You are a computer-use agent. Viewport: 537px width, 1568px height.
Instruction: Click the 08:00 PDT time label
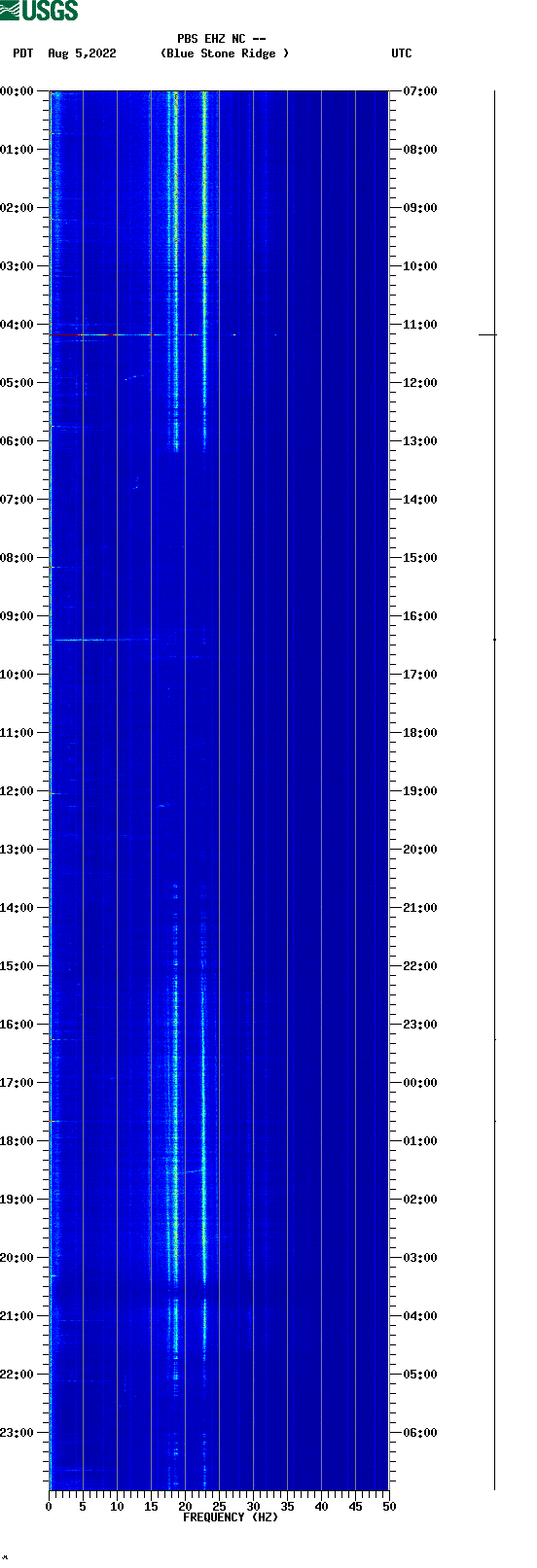18,558
